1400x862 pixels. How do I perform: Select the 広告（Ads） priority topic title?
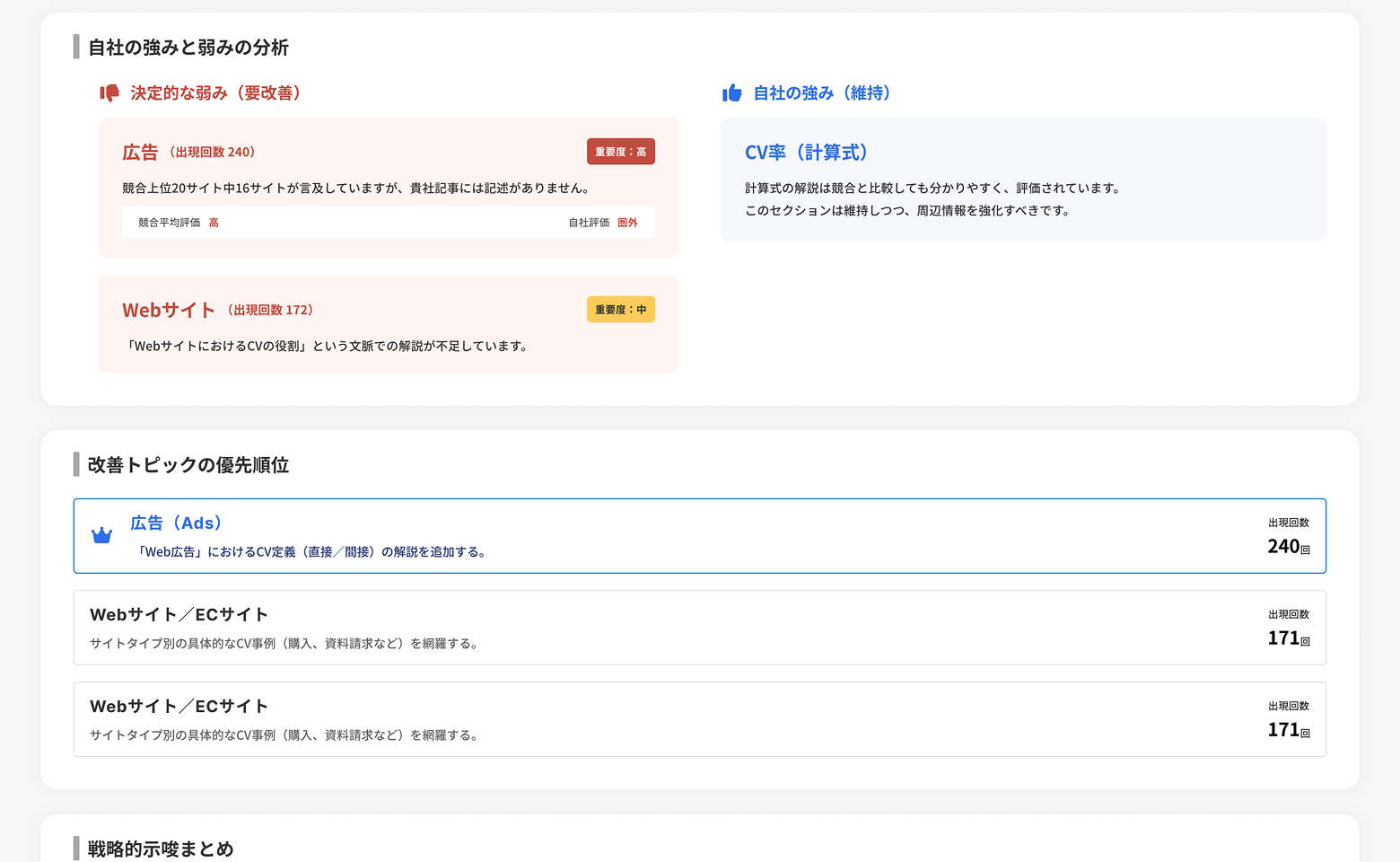(176, 523)
